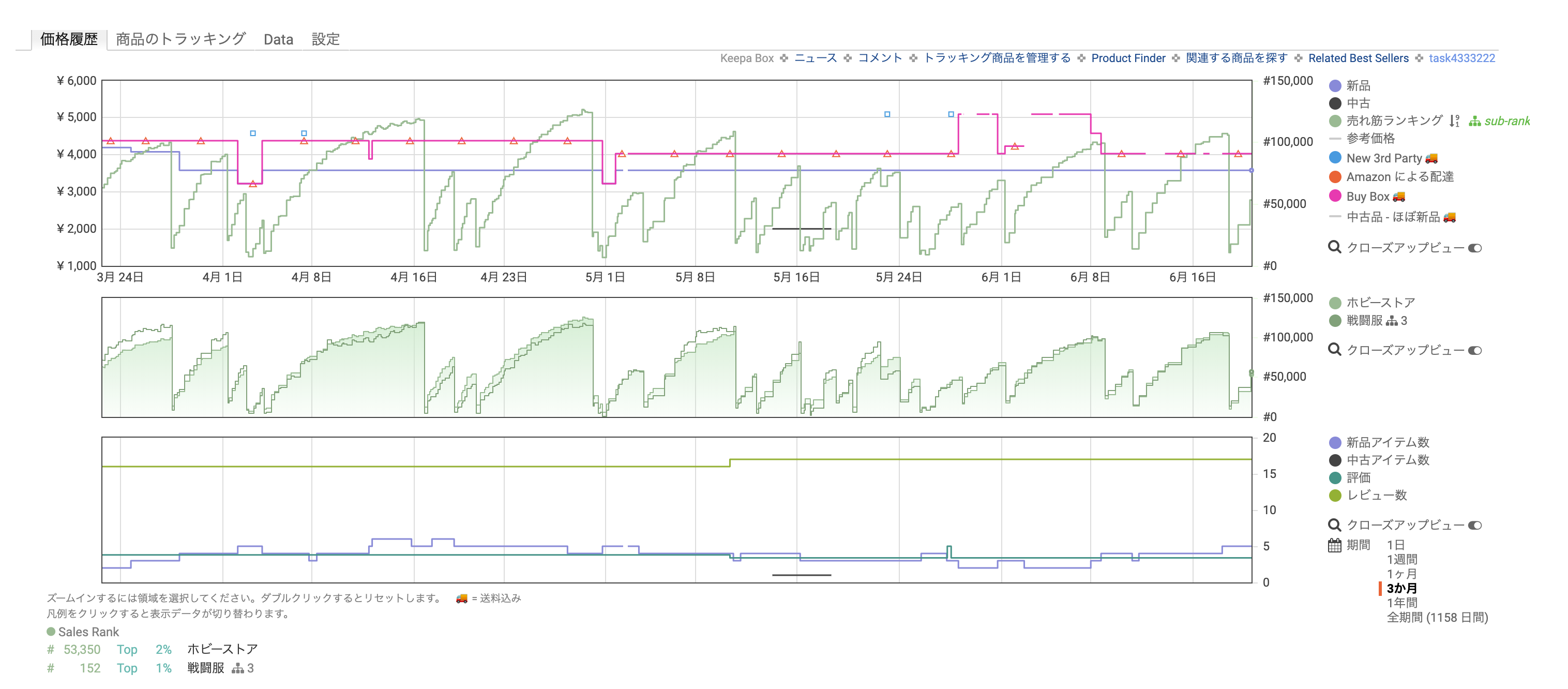Viewport: 1568px width, 689px height.
Task: Click magnifier icon beside rank chart close-up view
Action: [1334, 349]
